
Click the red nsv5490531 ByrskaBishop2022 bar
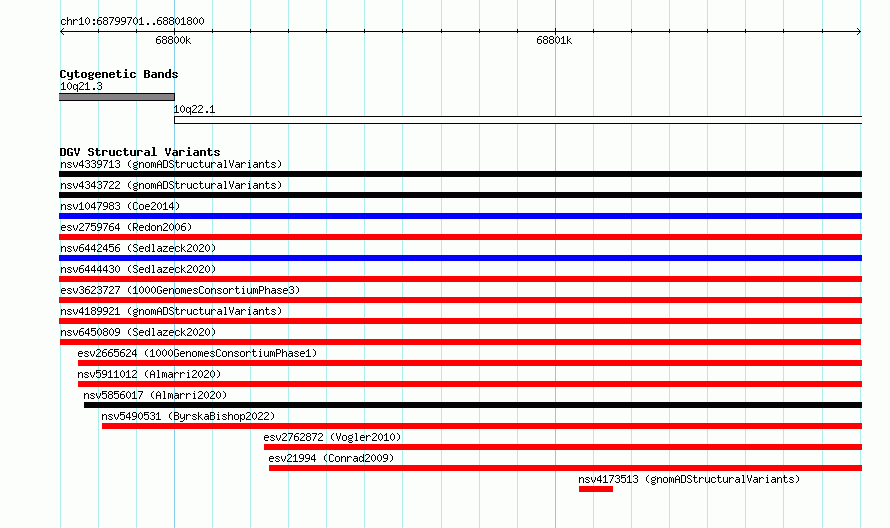click(x=482, y=426)
